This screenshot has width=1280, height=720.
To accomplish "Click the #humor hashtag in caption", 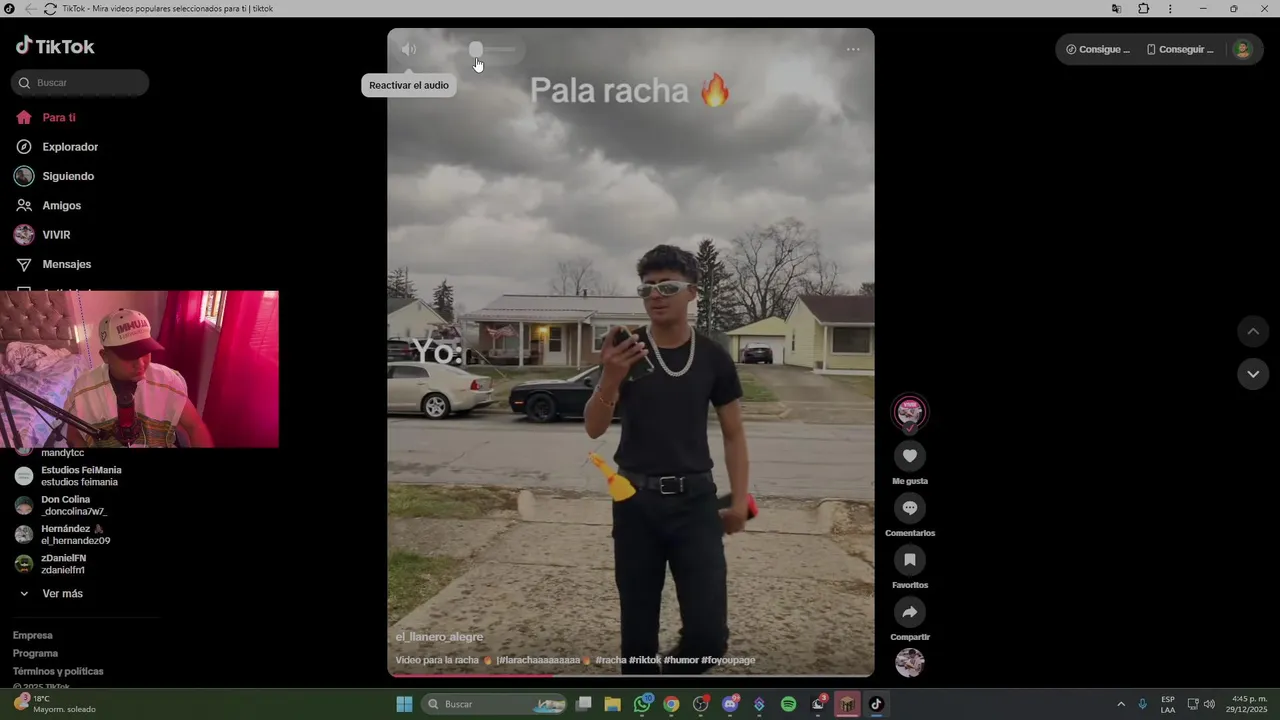I will click(681, 660).
